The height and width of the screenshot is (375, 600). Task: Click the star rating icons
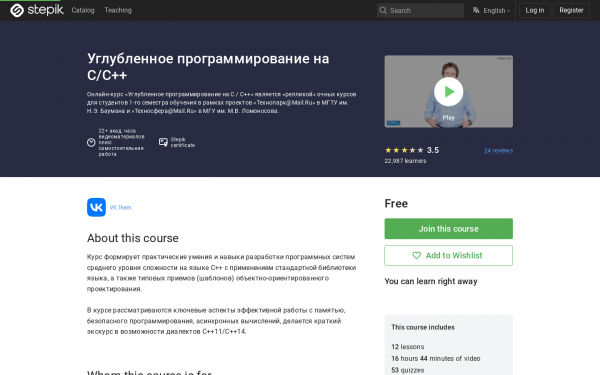coord(404,150)
